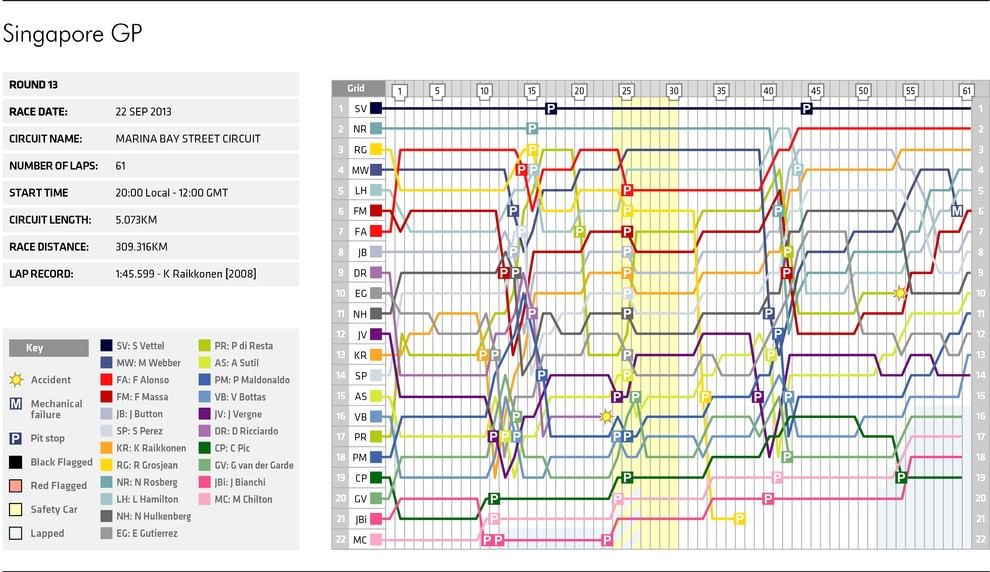Click the Safety Car yellow swatch in the Key

(15, 510)
